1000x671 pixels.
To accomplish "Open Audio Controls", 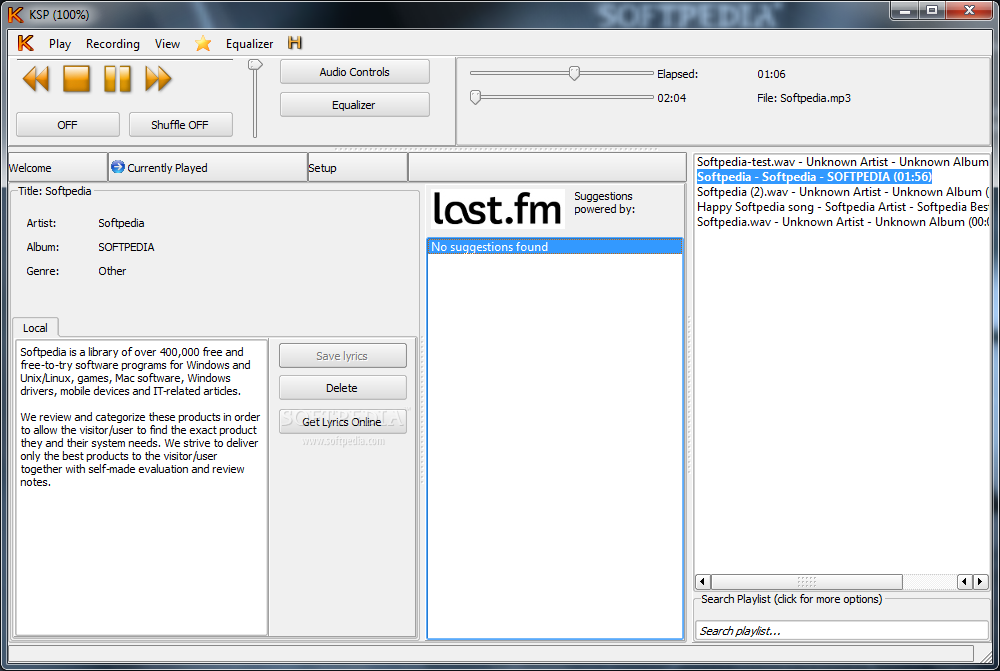I will click(x=355, y=72).
